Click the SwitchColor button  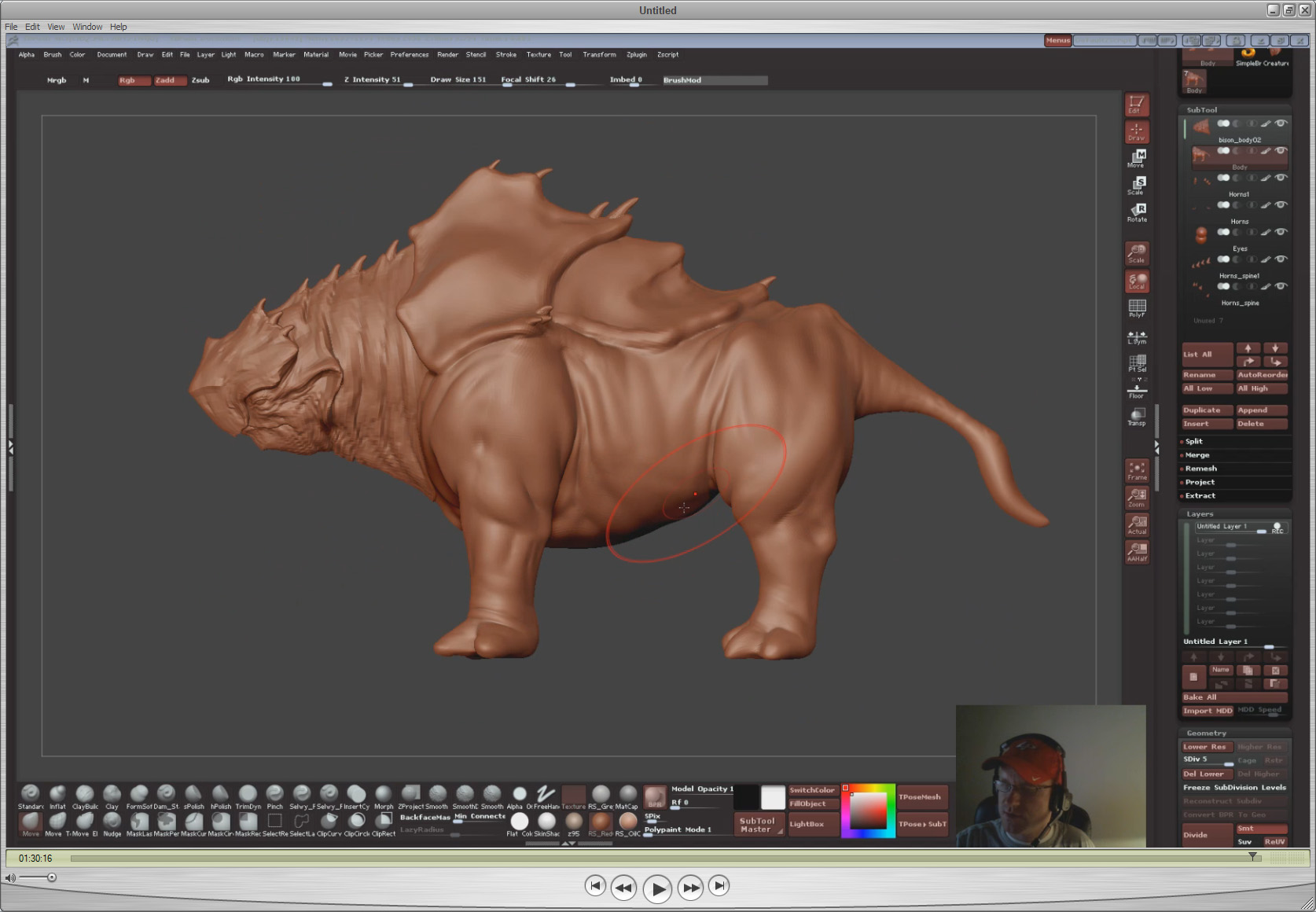[813, 790]
